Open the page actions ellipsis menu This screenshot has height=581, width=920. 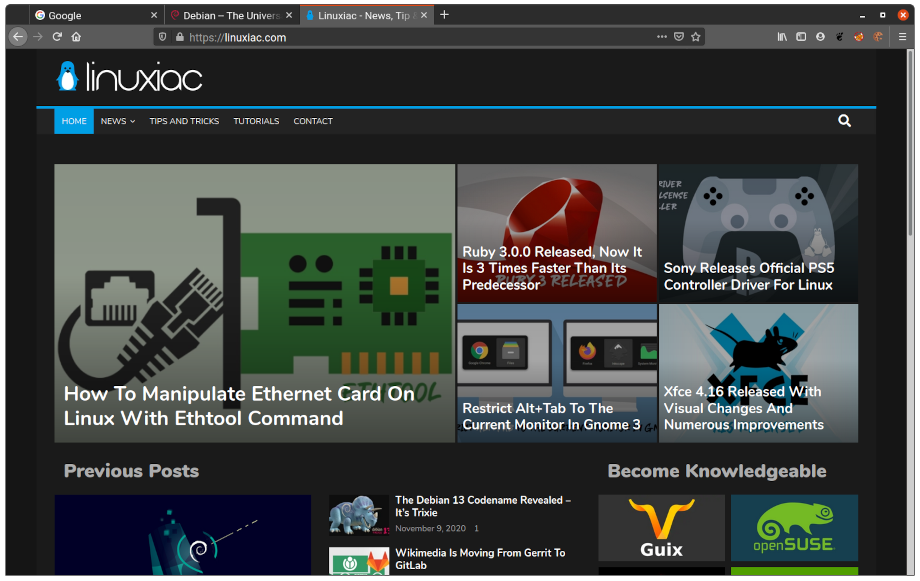661,36
